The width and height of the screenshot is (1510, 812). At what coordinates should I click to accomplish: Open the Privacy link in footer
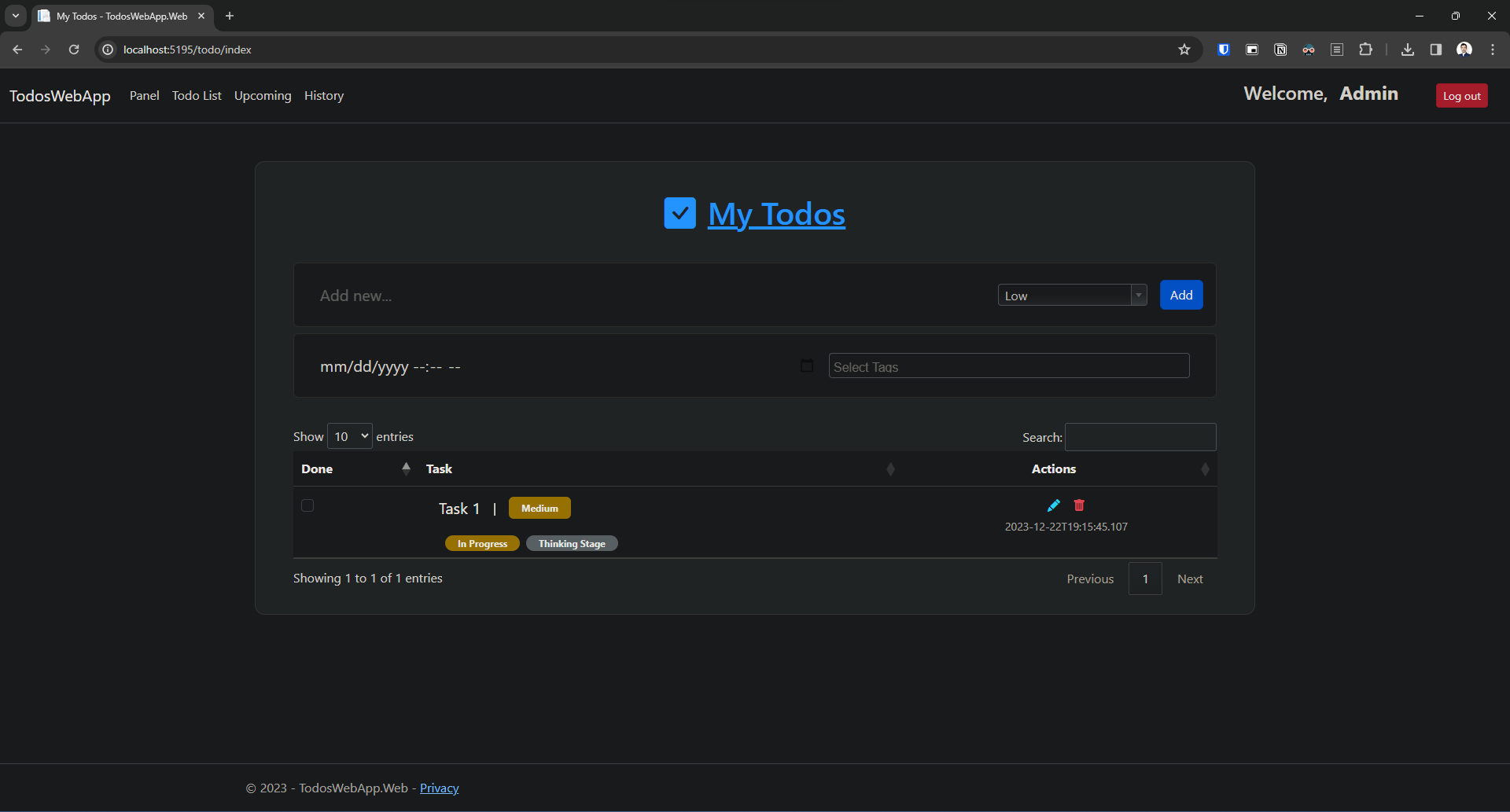click(440, 788)
